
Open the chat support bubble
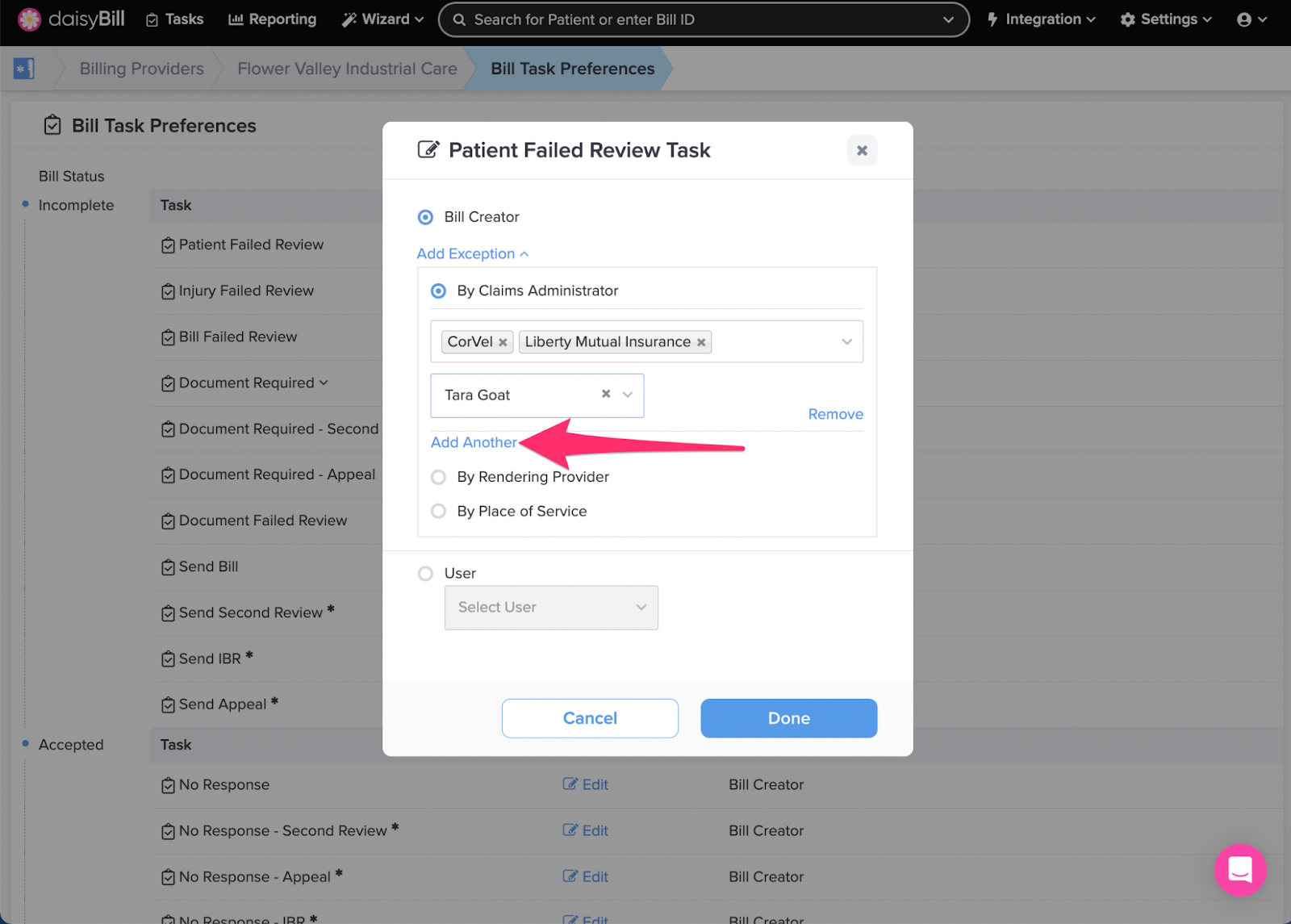tap(1240, 871)
